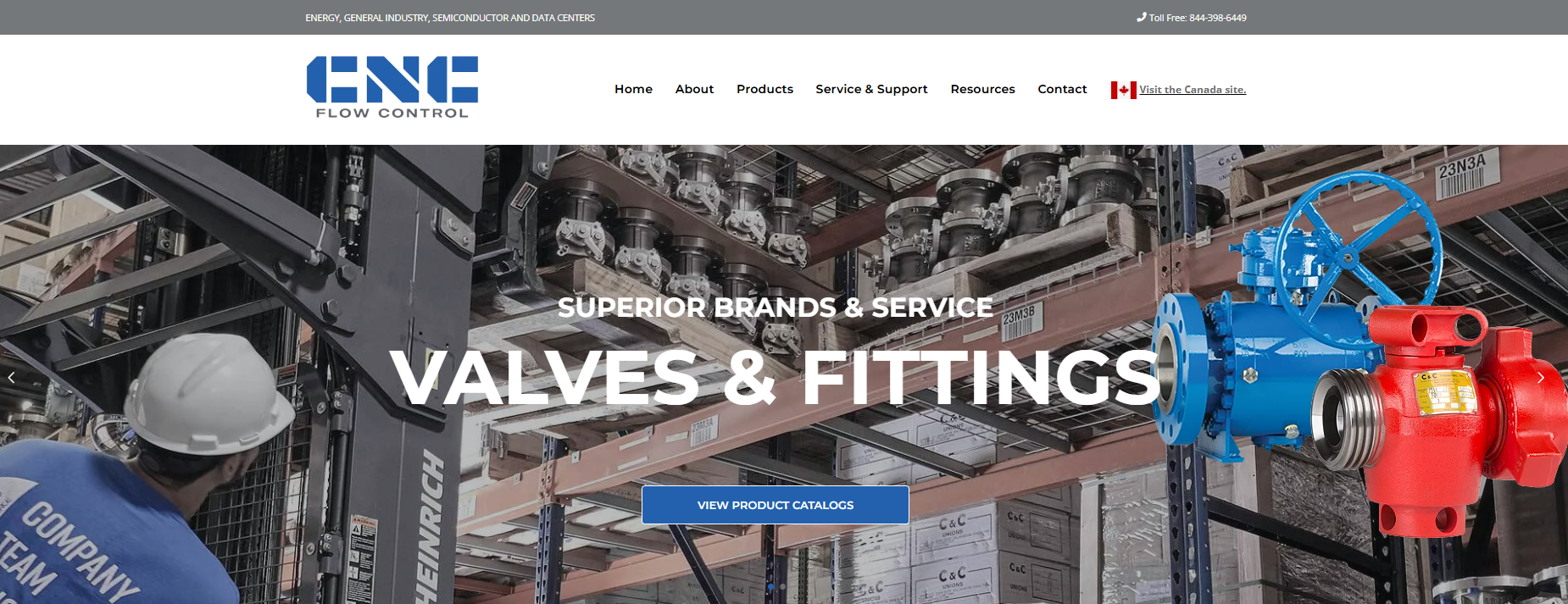Open the About page

[x=694, y=89]
